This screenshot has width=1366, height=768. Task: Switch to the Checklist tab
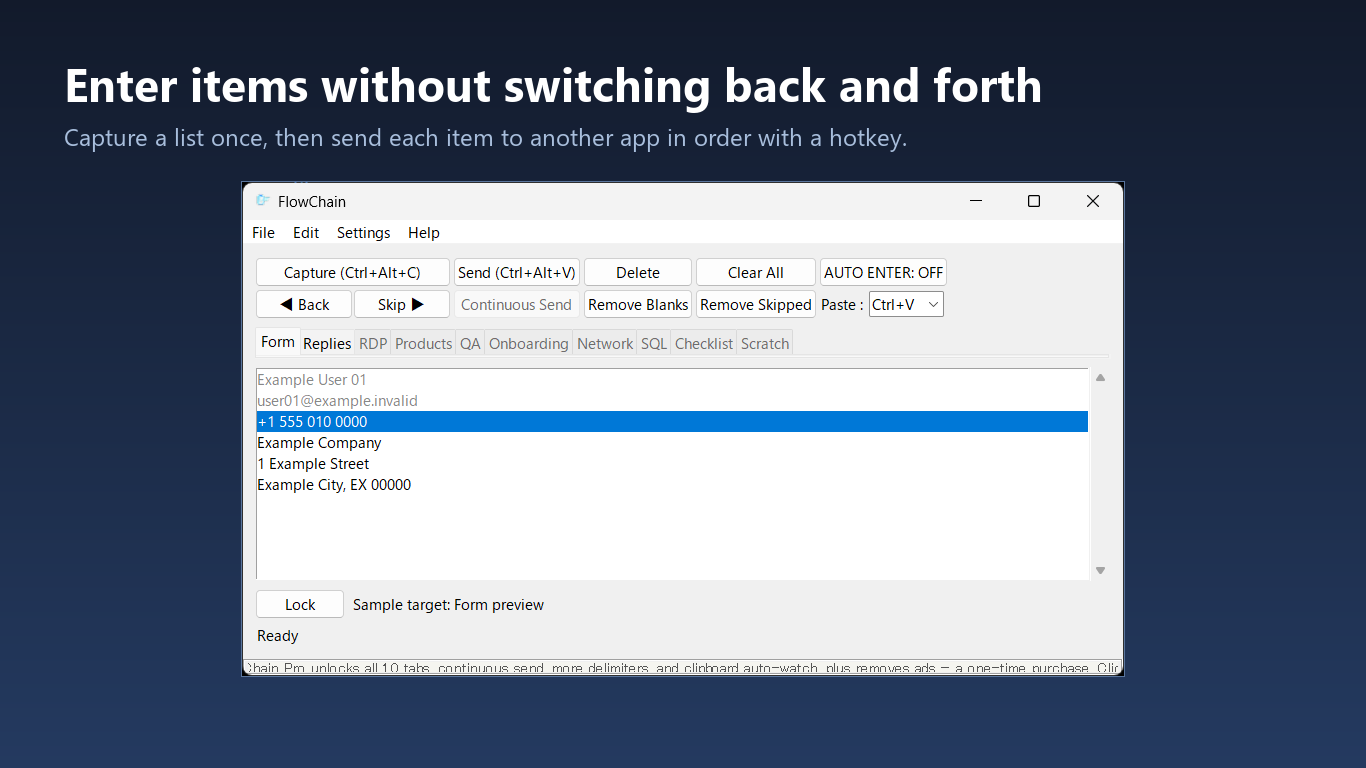pyautogui.click(x=704, y=344)
